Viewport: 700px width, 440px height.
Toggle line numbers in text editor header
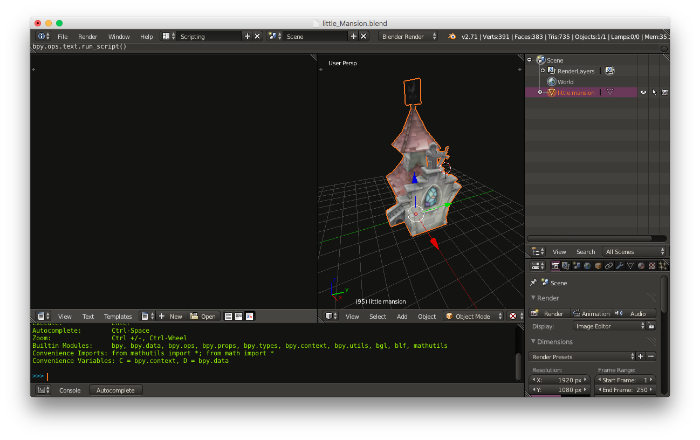pos(228,316)
